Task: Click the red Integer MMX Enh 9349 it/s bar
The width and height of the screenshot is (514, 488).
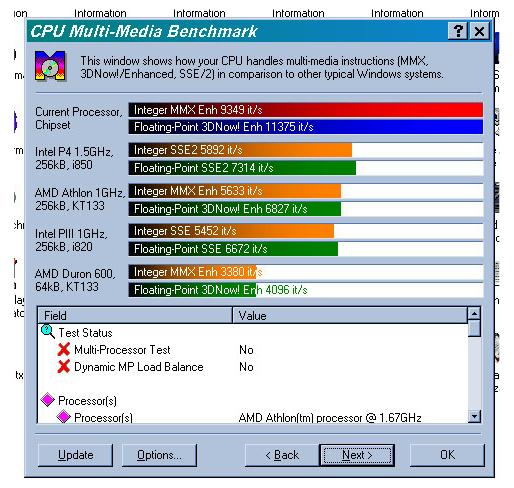Action: pos(306,110)
